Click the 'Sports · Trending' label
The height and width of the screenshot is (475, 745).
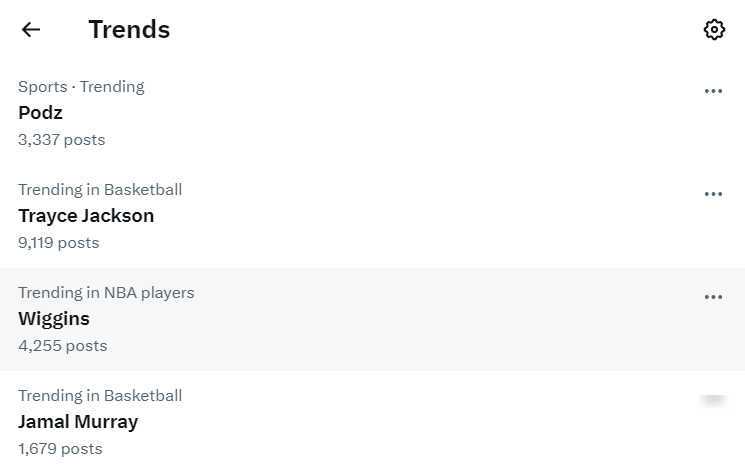(81, 87)
